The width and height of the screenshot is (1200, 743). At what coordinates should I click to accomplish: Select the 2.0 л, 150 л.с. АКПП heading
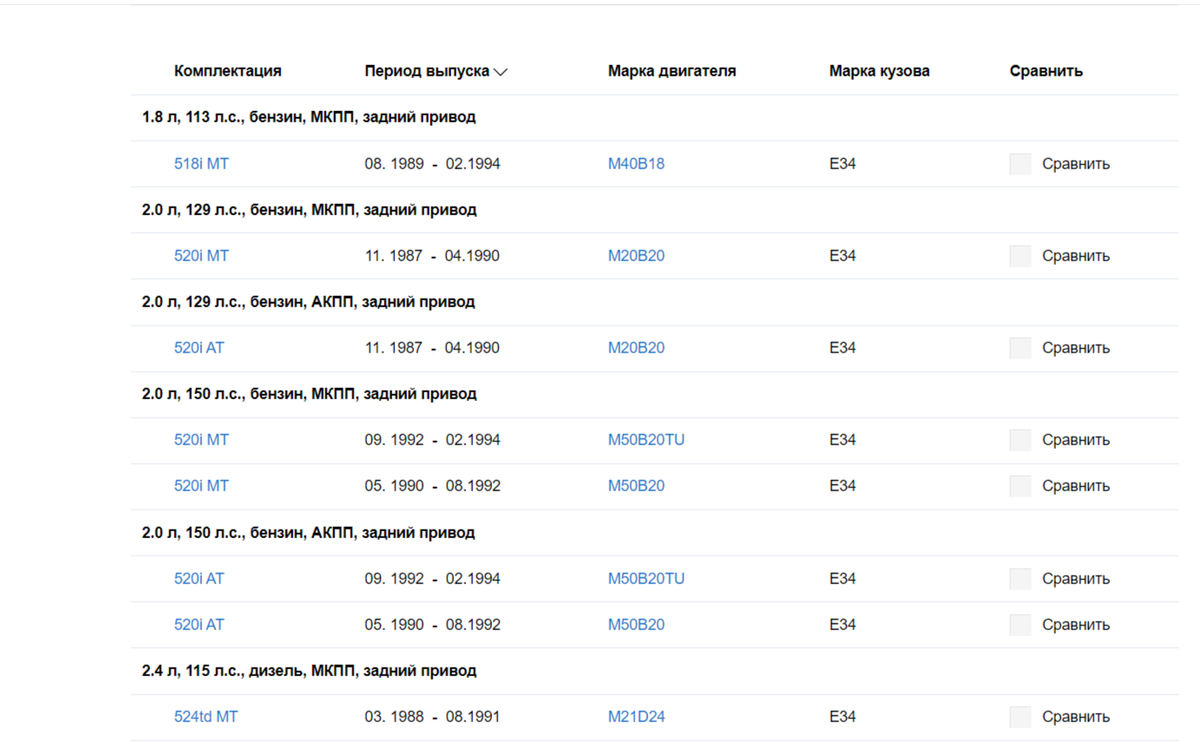pos(308,533)
